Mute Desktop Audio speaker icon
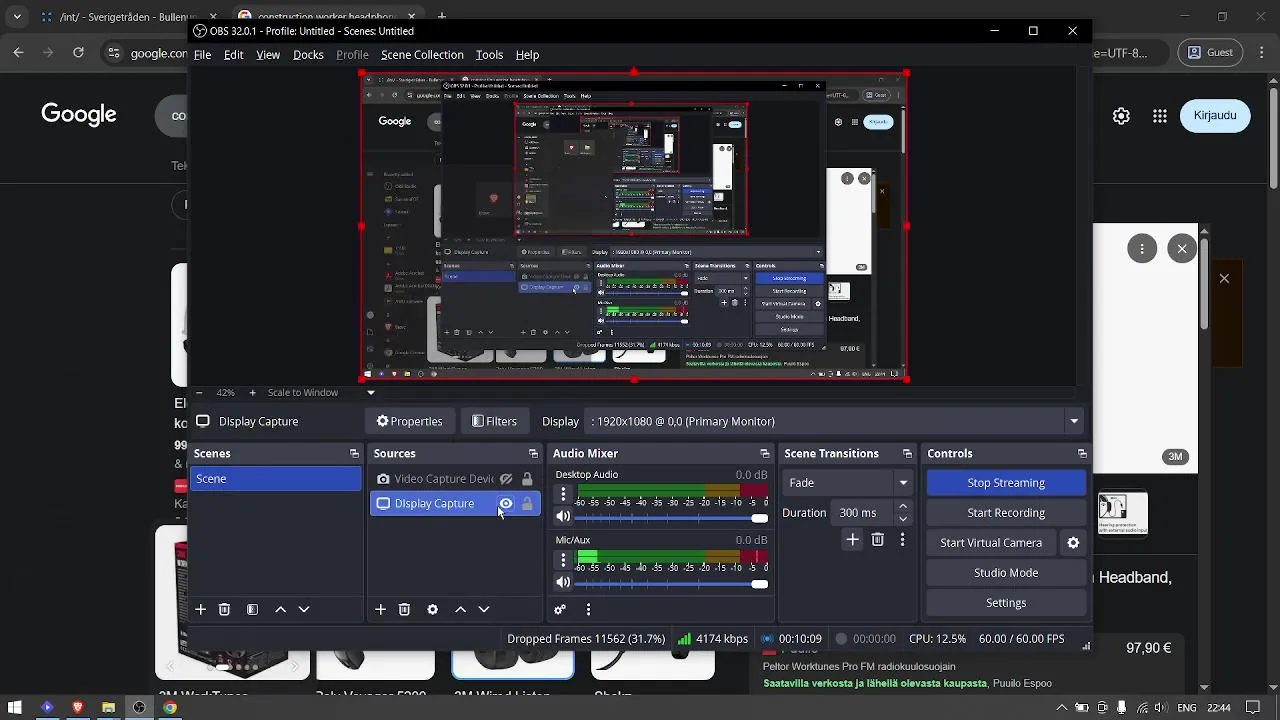Image resolution: width=1280 pixels, height=720 pixels. click(x=563, y=517)
